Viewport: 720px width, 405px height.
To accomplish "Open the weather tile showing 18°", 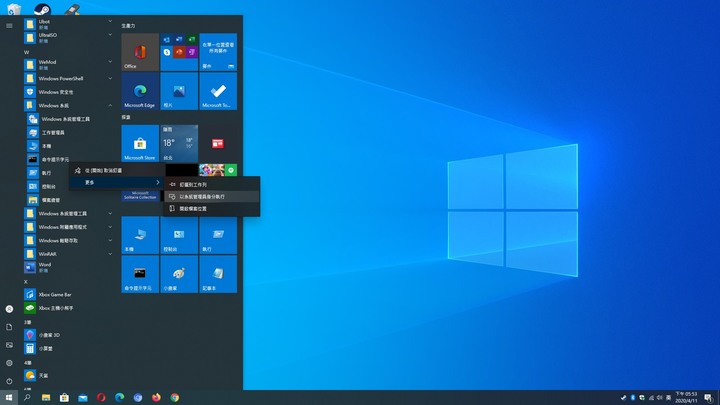I will pyautogui.click(x=179, y=143).
